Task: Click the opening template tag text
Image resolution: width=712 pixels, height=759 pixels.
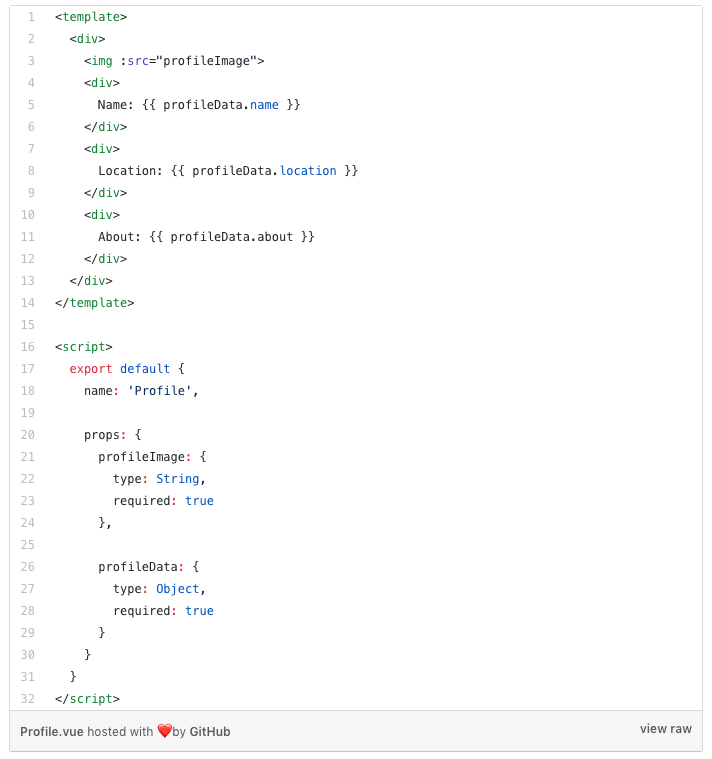Action: [x=91, y=17]
